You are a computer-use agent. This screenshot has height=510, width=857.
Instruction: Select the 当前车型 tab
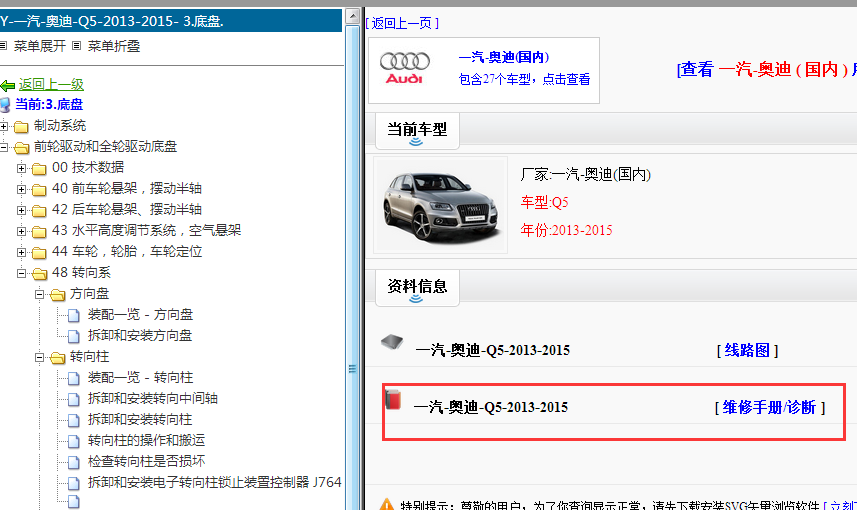417,131
